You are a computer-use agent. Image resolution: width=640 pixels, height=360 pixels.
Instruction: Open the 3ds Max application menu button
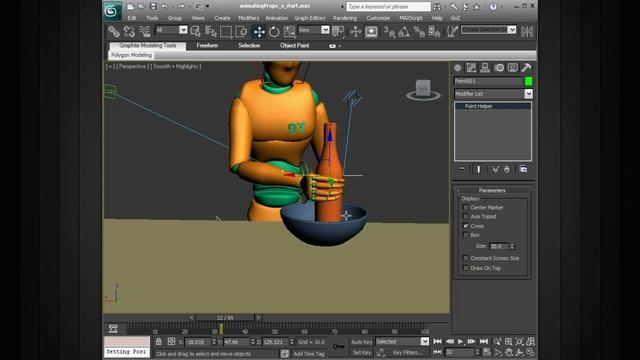click(111, 11)
